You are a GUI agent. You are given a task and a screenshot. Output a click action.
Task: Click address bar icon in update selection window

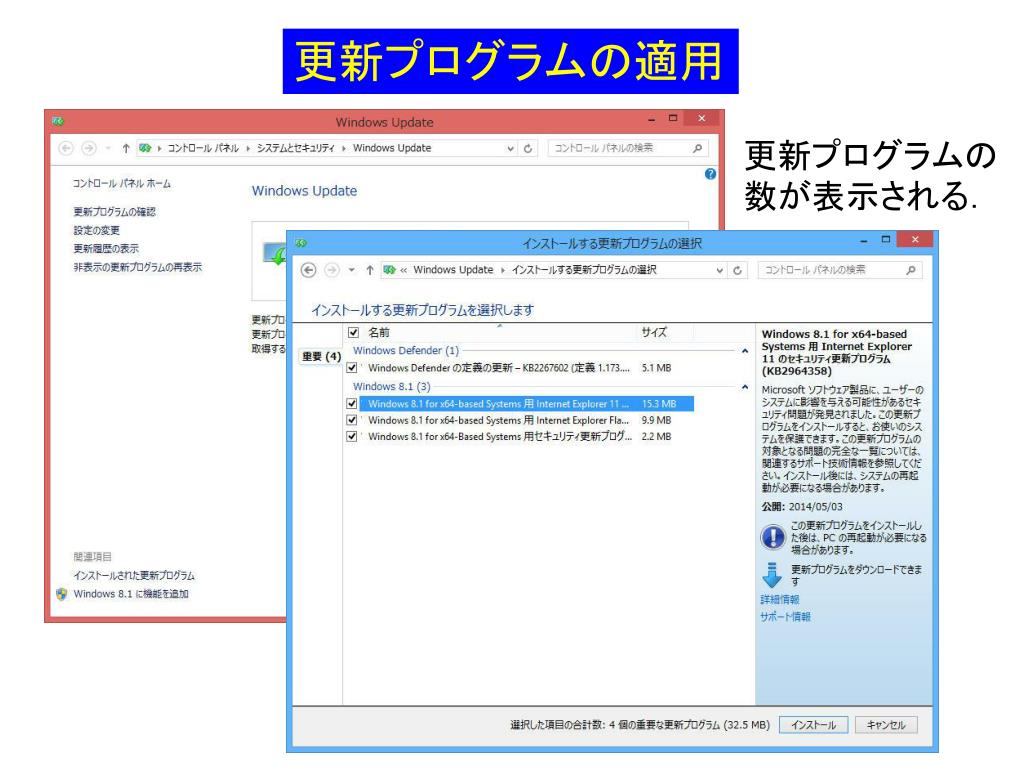click(x=390, y=270)
